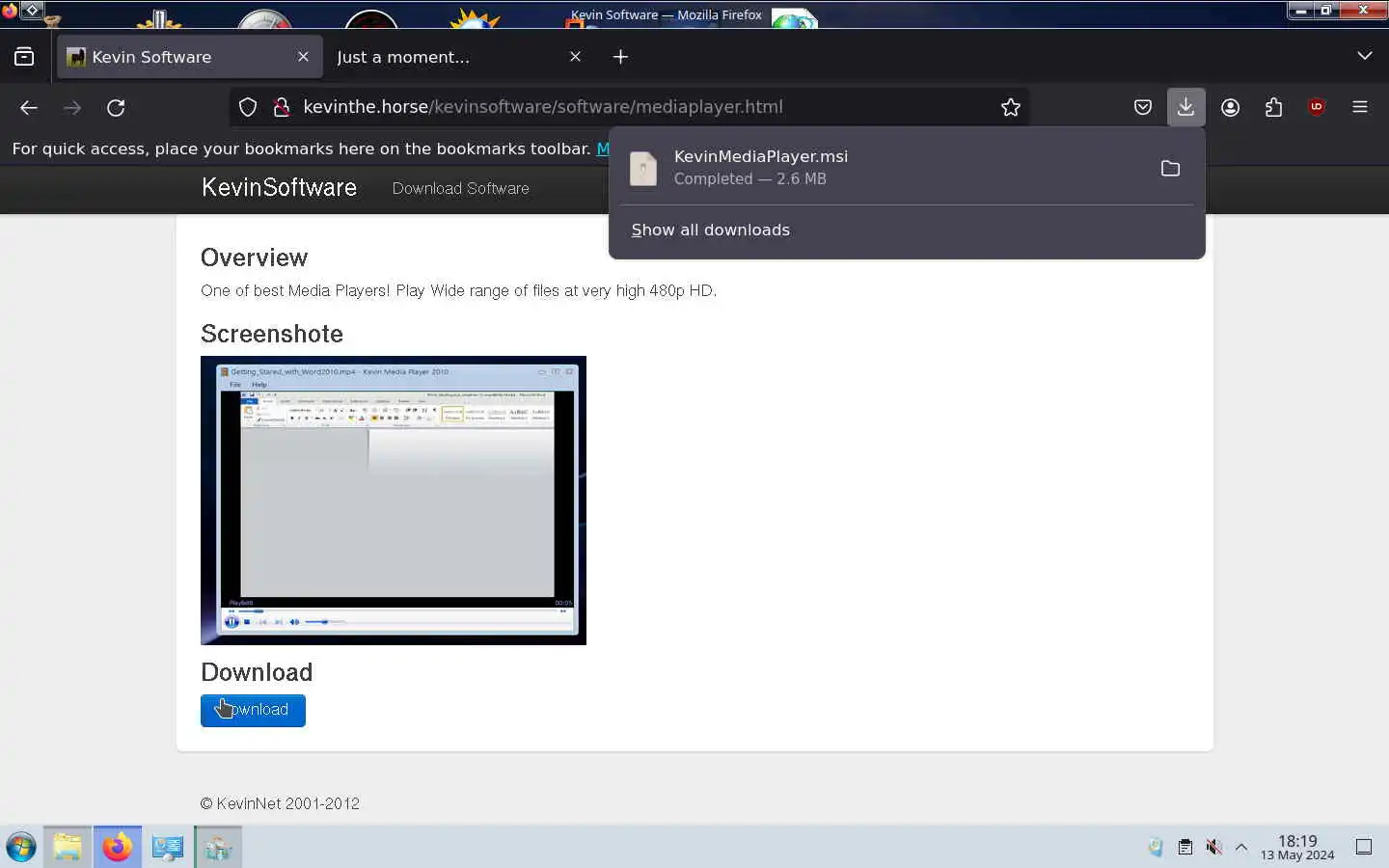Open the clock showing 18:19
Image resolution: width=1389 pixels, height=868 pixels.
tap(1297, 847)
